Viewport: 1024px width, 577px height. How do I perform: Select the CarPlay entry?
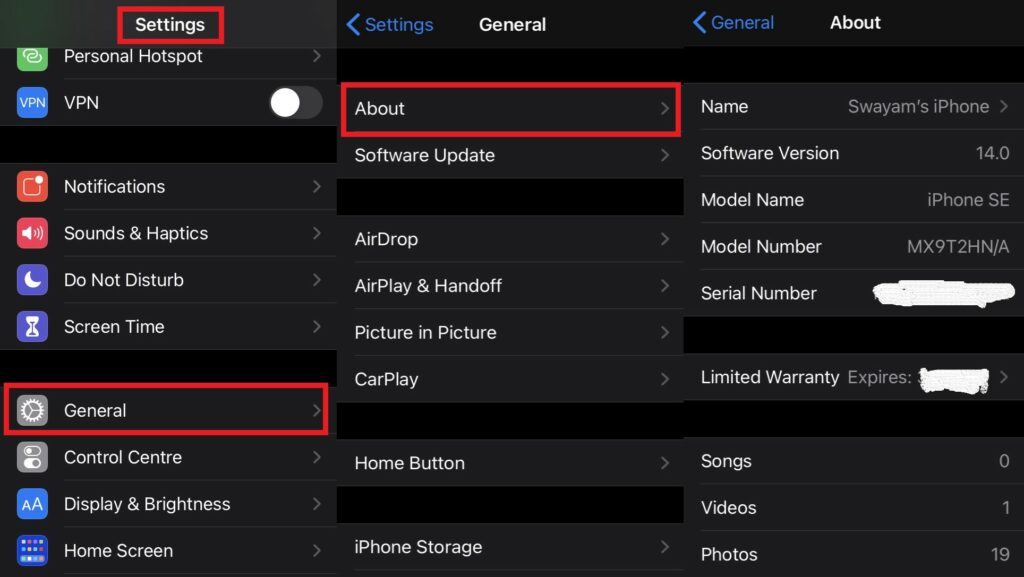510,379
